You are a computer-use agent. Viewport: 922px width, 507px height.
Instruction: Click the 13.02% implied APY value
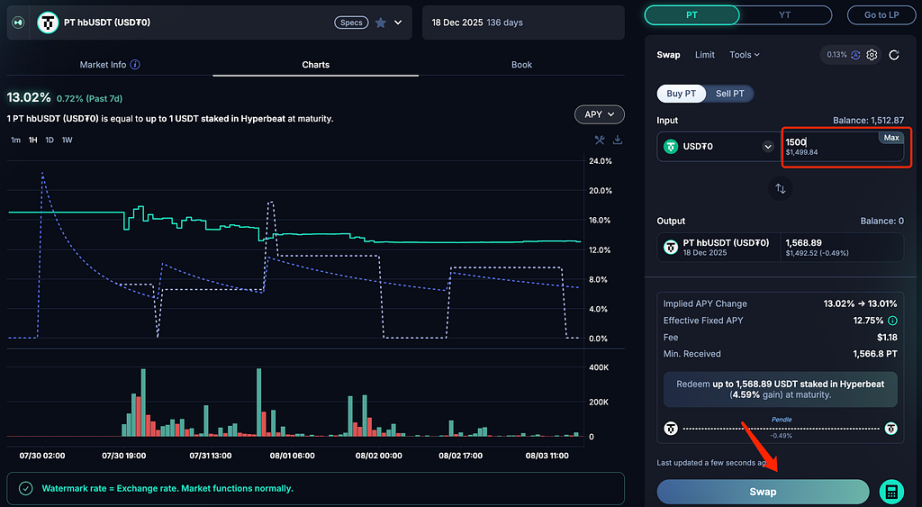29,98
